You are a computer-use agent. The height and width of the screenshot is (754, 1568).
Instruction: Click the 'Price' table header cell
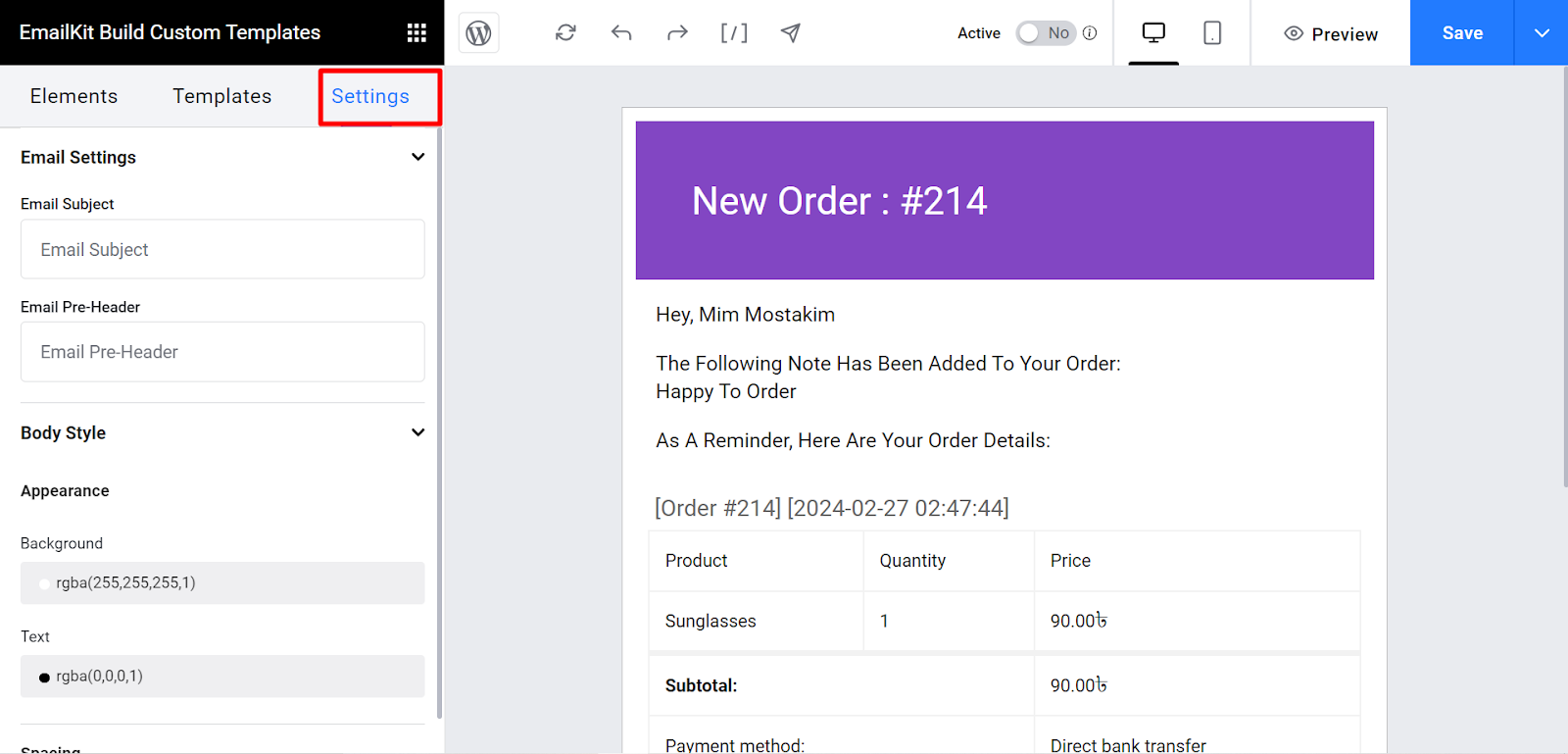(x=1197, y=561)
